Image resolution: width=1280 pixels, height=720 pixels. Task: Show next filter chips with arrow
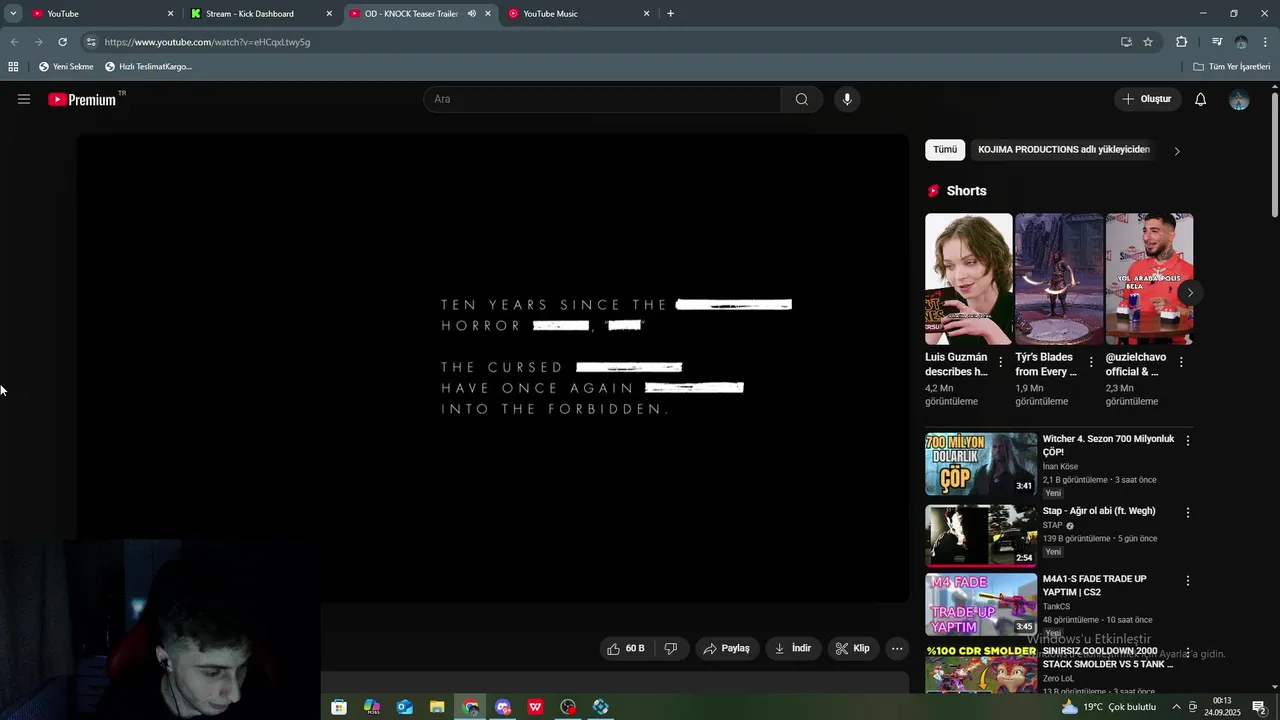pos(1177,151)
